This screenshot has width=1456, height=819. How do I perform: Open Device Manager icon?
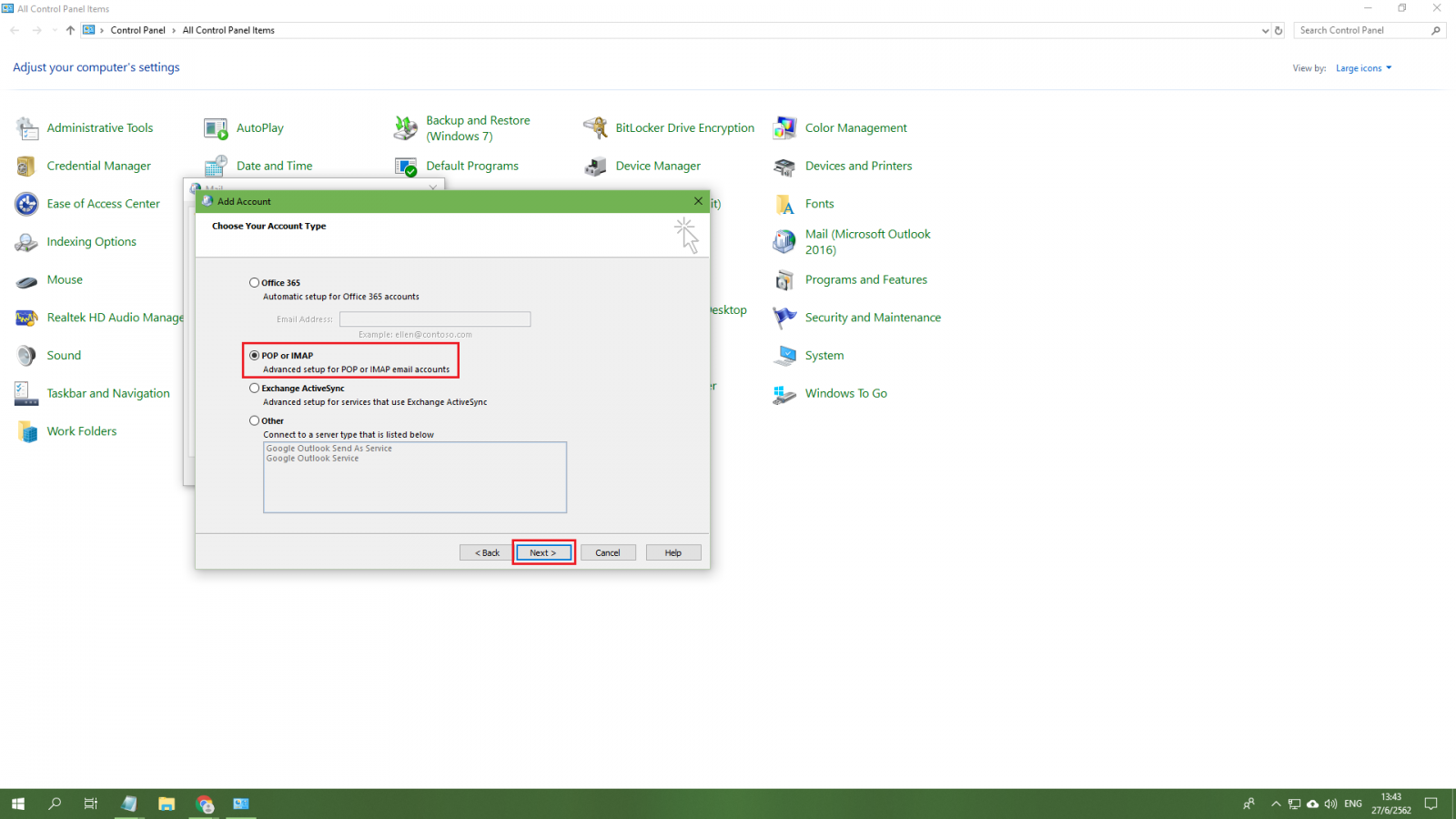[x=595, y=167]
